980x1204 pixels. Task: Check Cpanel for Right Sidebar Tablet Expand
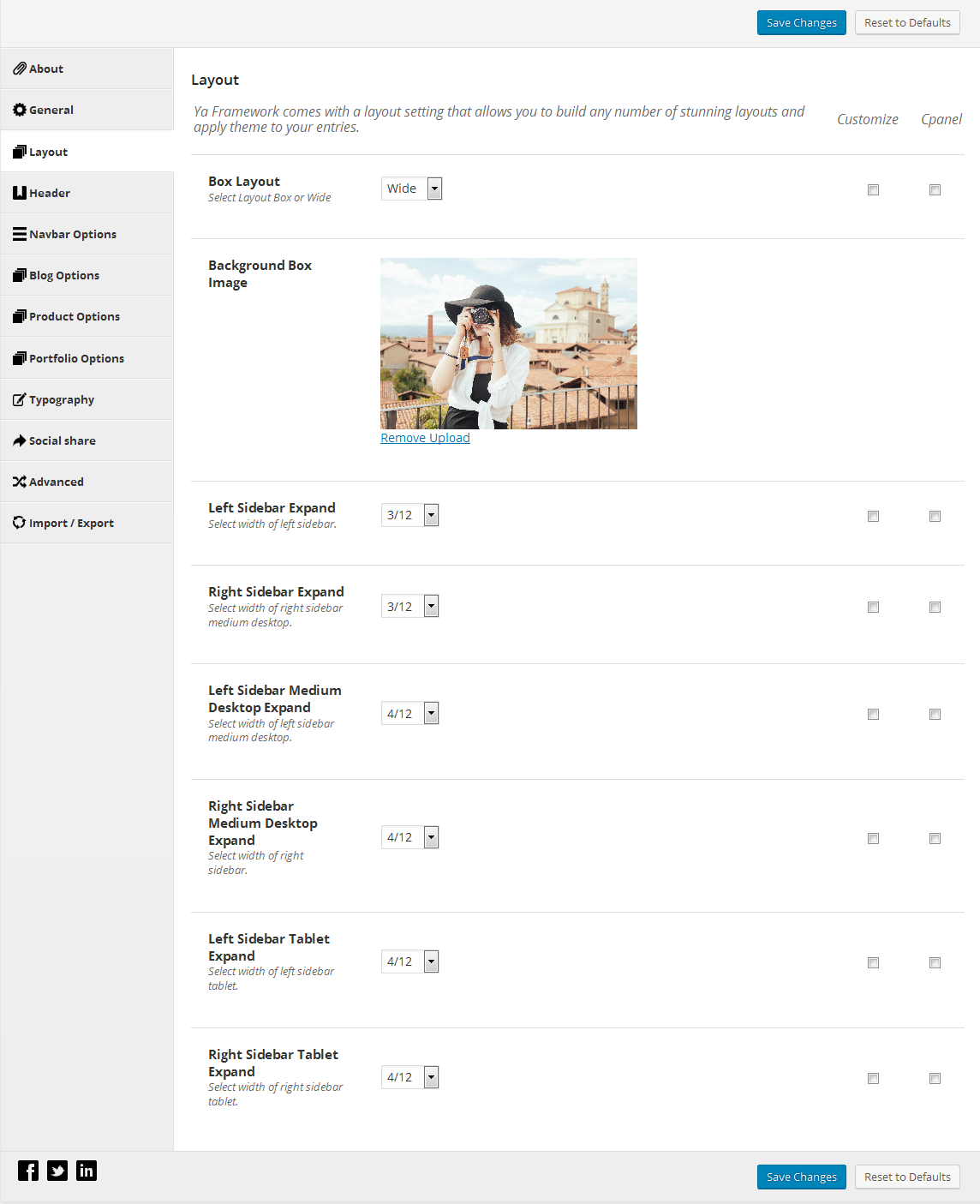coord(935,1079)
